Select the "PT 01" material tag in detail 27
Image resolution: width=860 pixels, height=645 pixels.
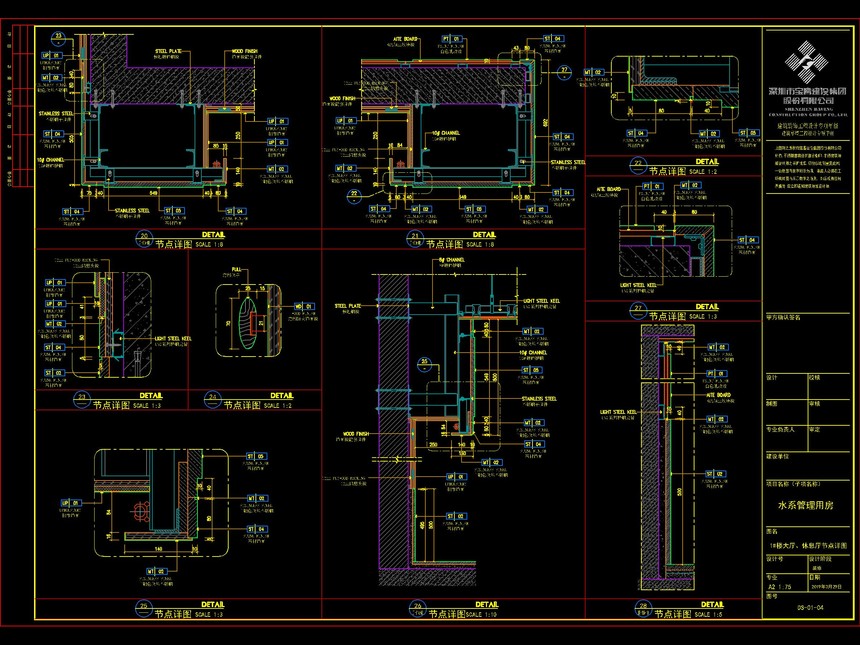click(653, 186)
